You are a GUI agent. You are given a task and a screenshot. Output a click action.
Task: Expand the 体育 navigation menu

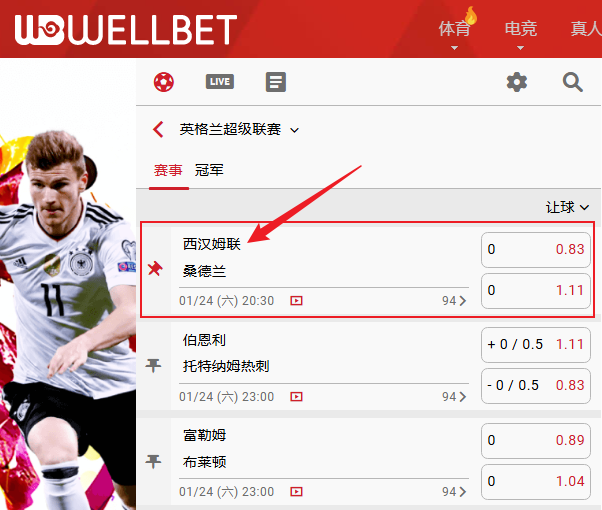tap(455, 32)
